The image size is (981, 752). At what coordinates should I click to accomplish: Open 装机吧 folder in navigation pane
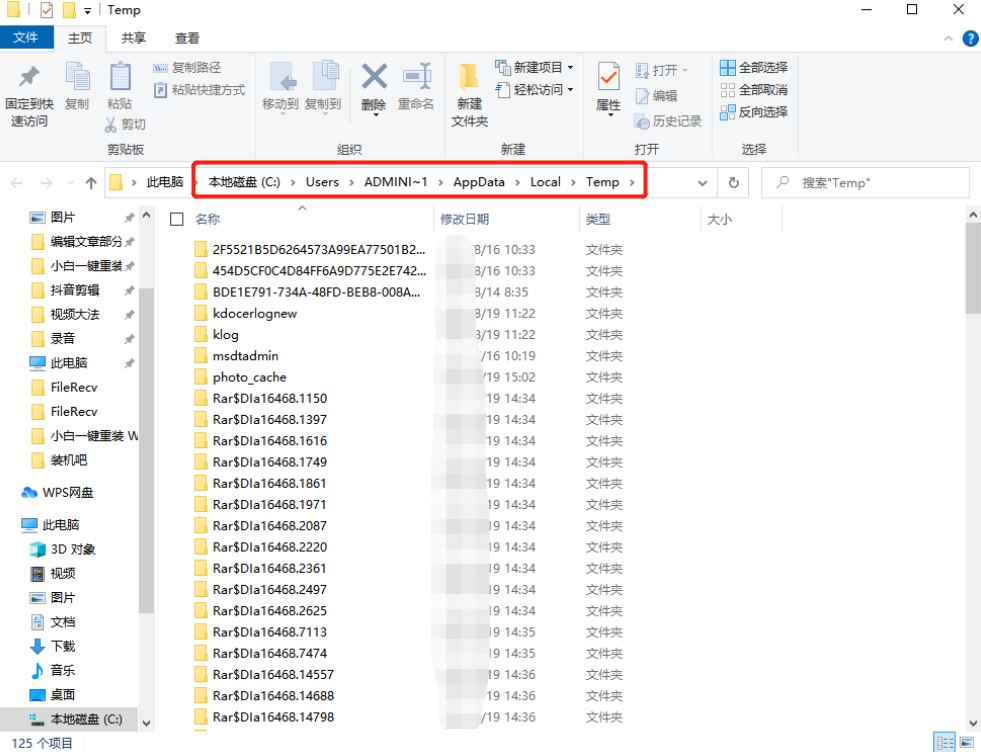point(59,460)
